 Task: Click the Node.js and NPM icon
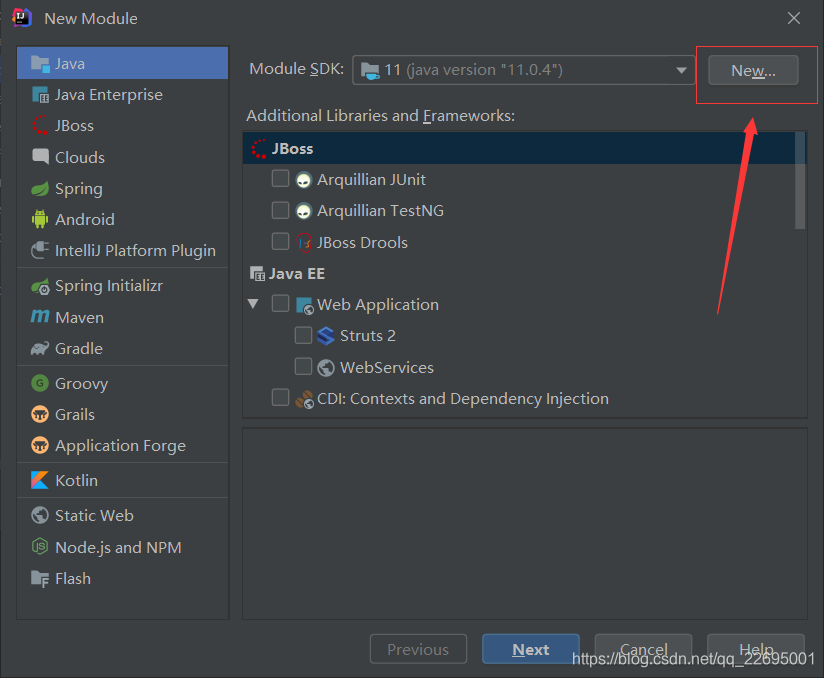point(40,547)
